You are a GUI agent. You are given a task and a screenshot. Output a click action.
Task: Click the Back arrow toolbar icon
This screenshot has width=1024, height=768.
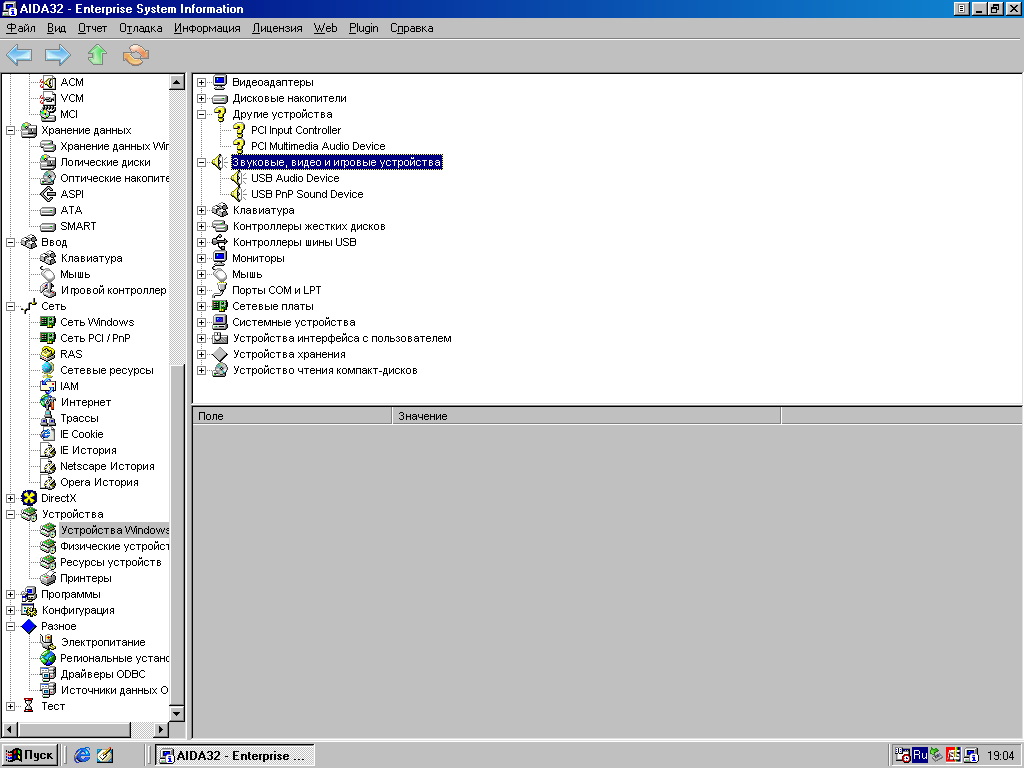click(x=19, y=55)
